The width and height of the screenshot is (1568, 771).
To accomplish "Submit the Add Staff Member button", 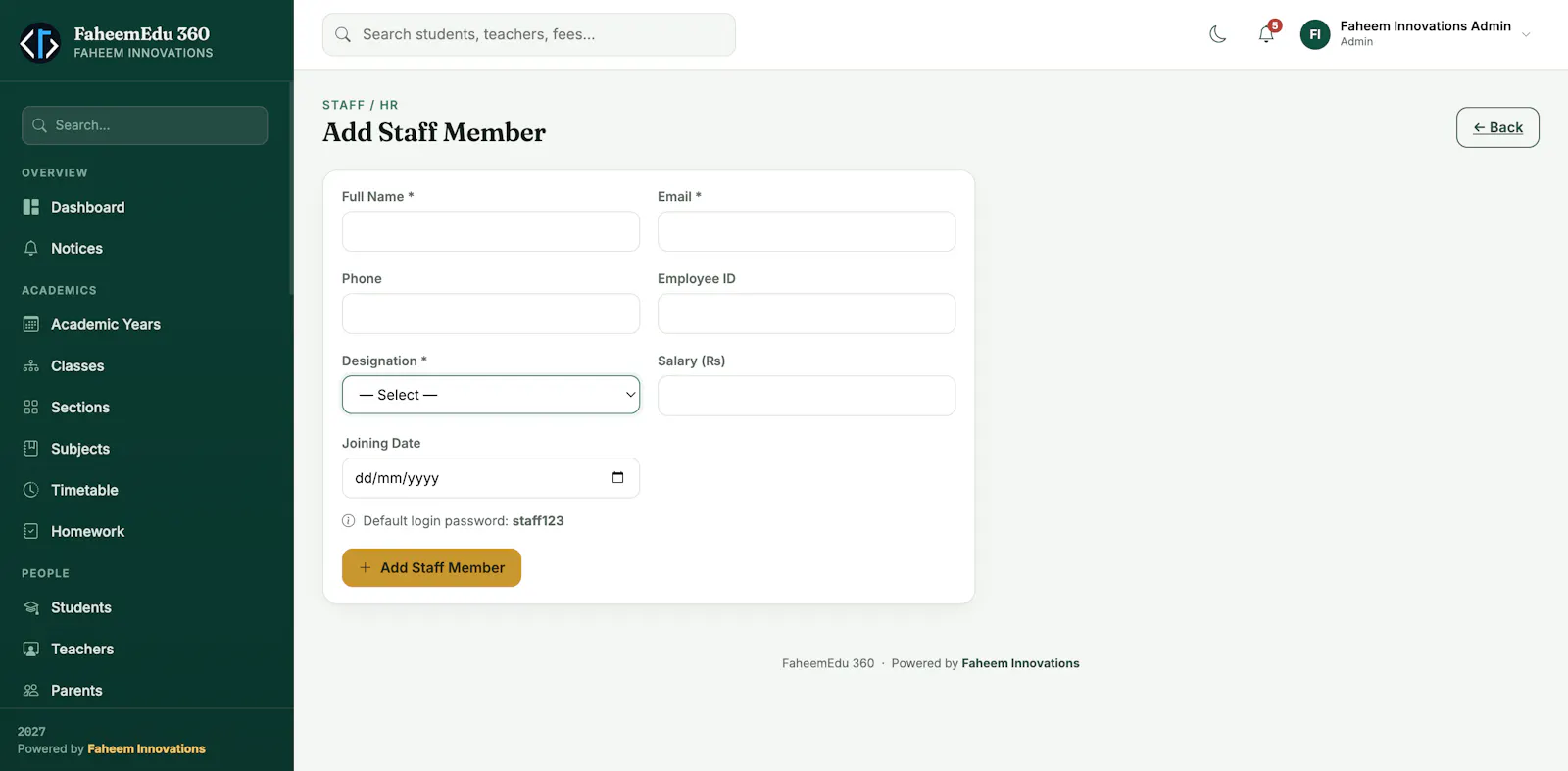I will pyautogui.click(x=431, y=567).
